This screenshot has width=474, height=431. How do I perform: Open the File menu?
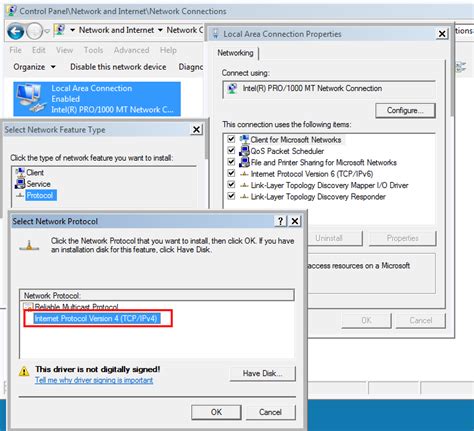[15, 50]
